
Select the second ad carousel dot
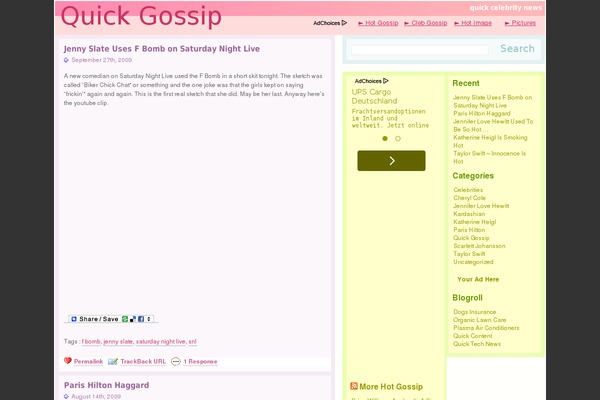click(398, 139)
